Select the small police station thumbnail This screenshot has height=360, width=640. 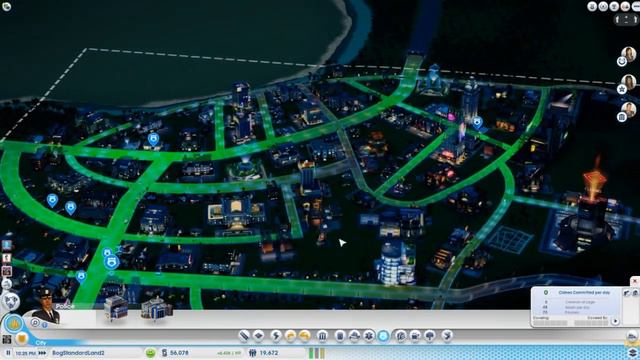116,307
